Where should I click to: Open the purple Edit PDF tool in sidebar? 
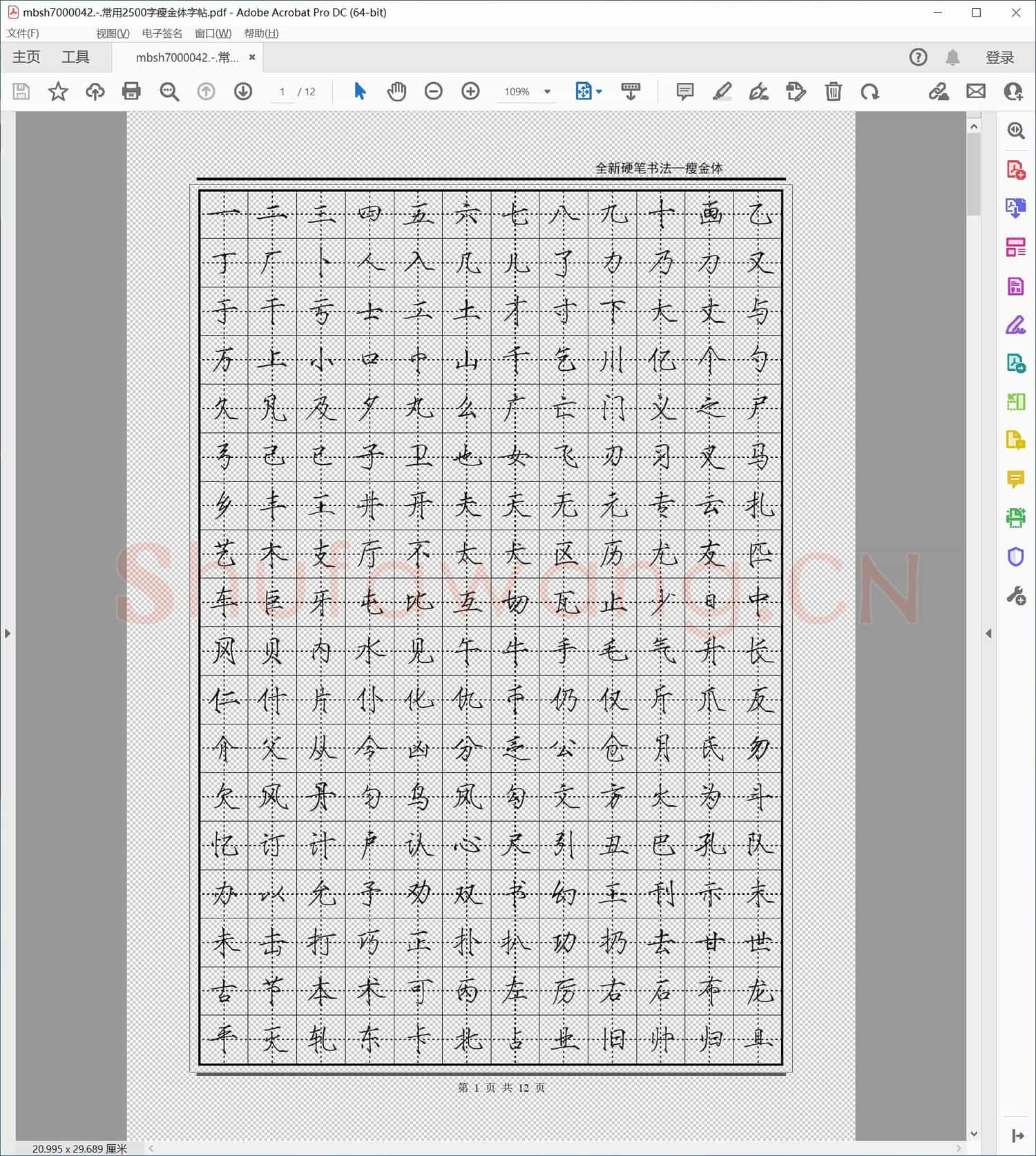[x=1015, y=285]
